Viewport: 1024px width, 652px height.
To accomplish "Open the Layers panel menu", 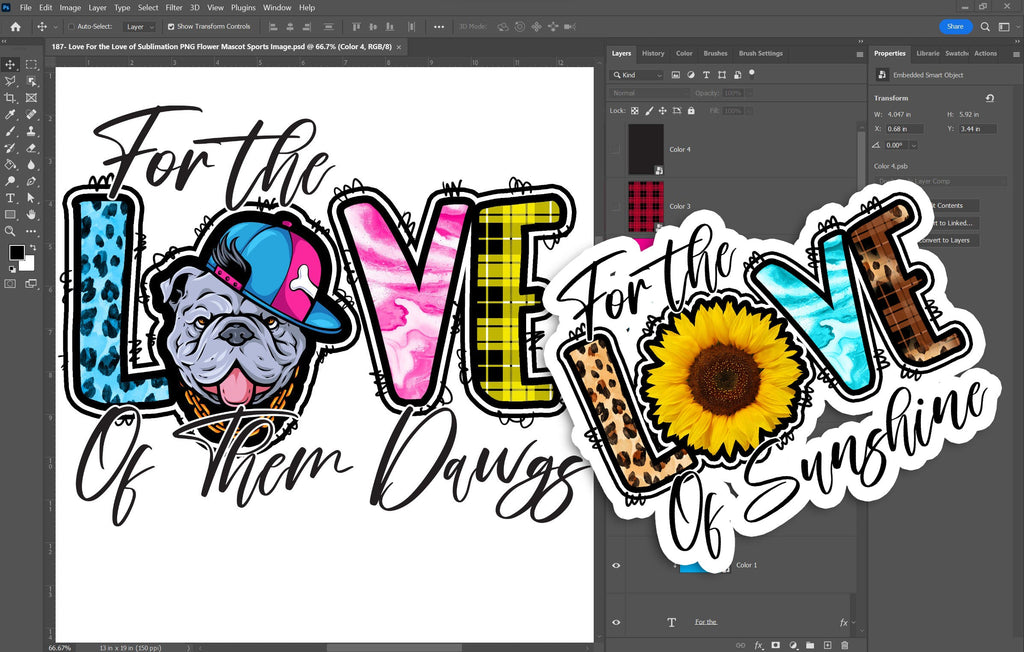I will (x=859, y=54).
